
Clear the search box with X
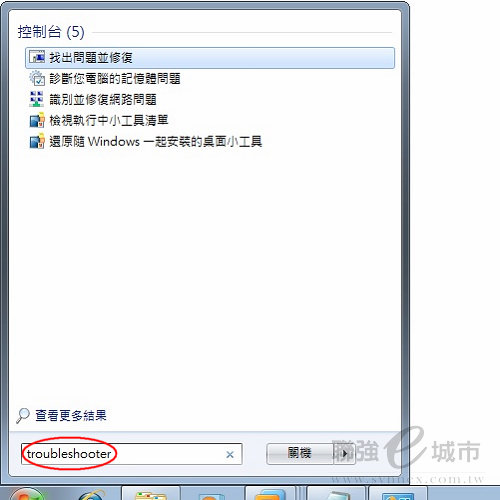(x=230, y=454)
